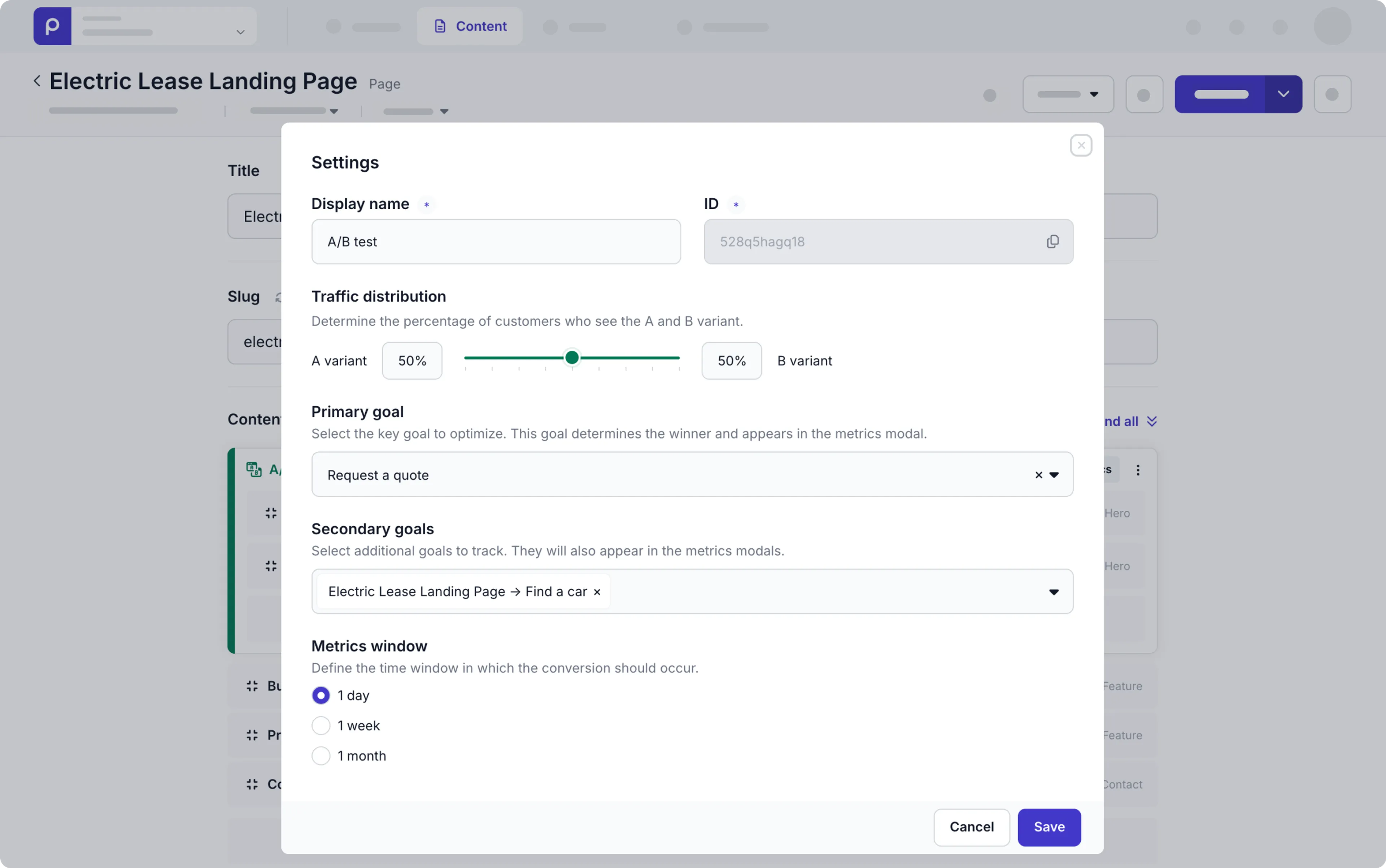The height and width of the screenshot is (868, 1386).
Task: Switch to the Content tab
Action: [470, 26]
